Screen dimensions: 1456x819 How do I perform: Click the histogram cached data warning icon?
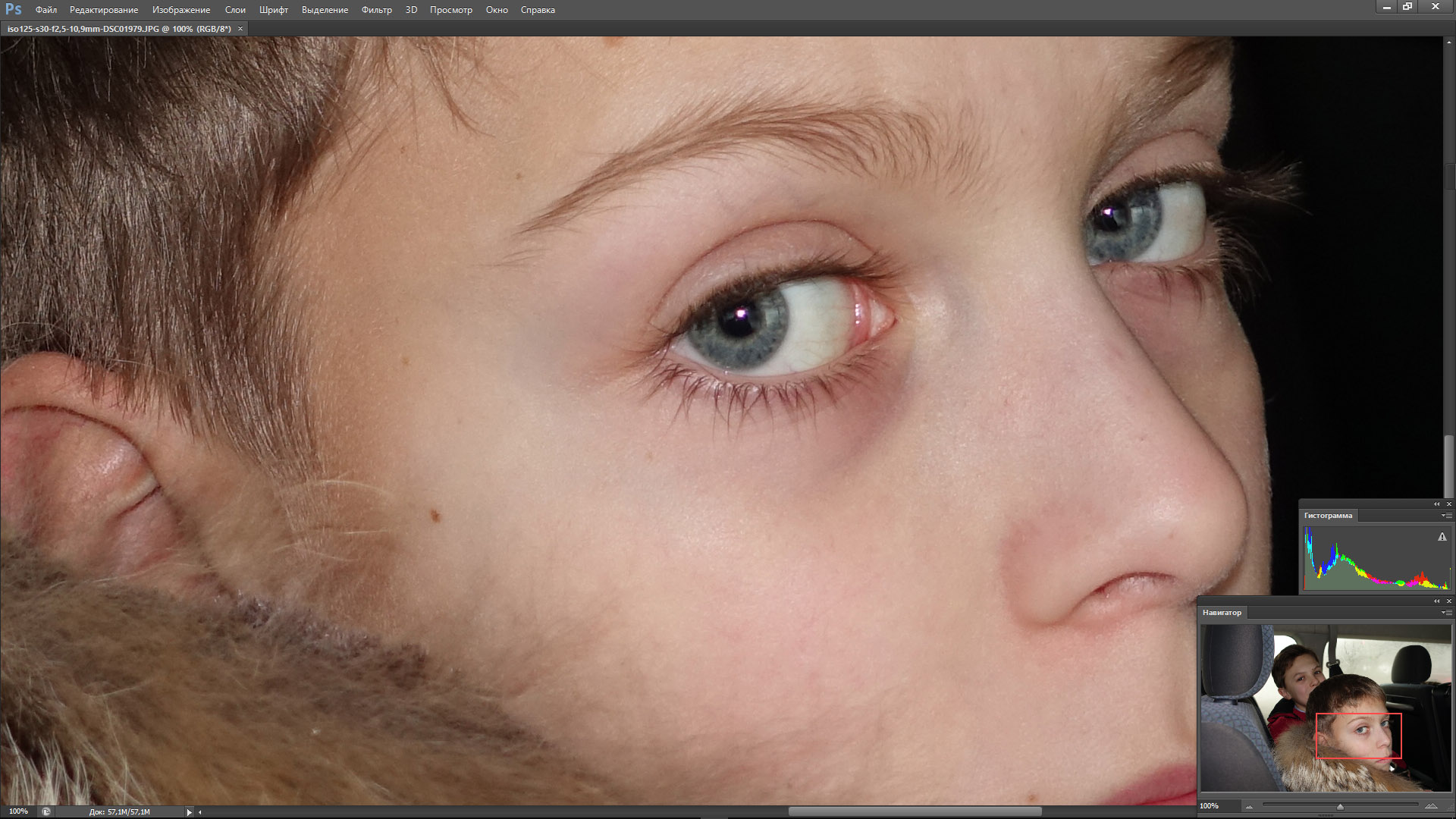click(x=1442, y=537)
